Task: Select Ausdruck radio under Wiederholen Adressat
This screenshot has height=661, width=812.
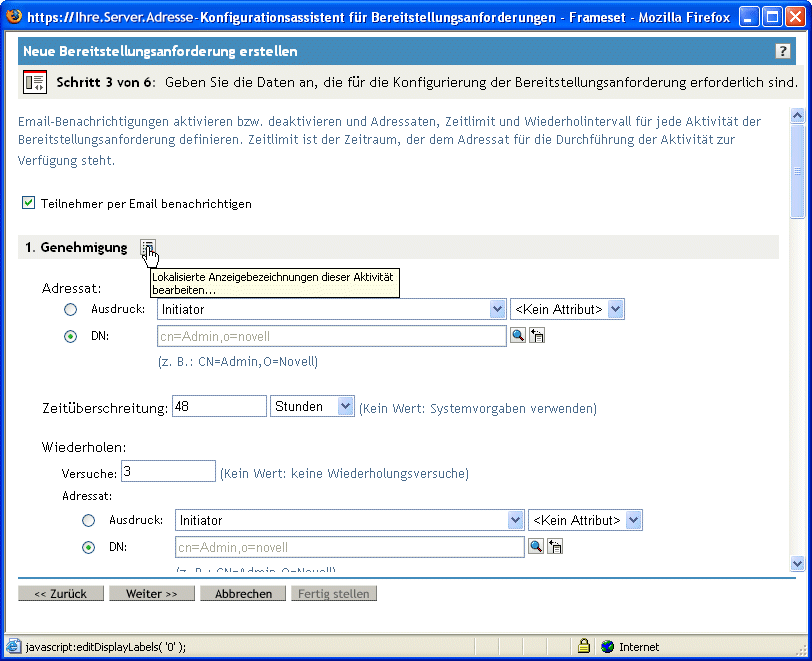Action: tap(89, 521)
